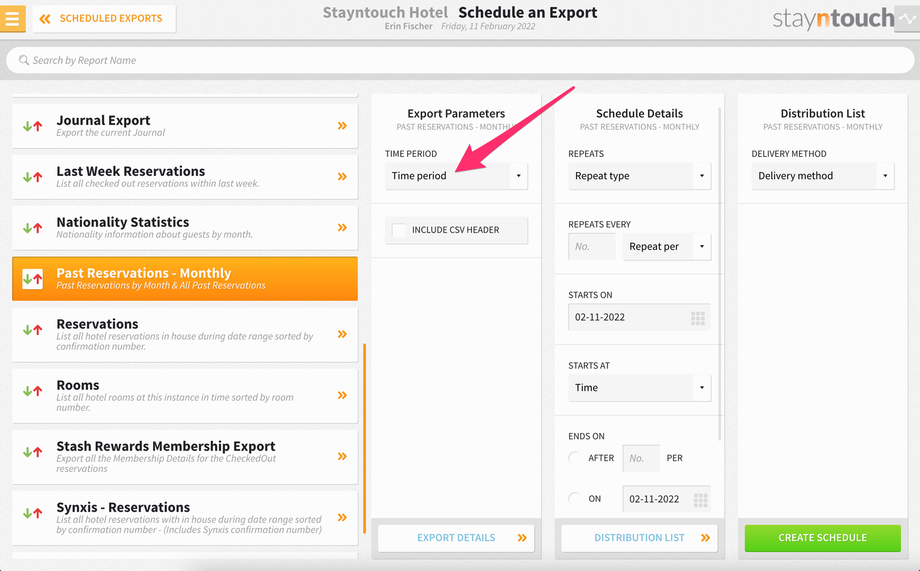Click the Journal Export arrows icon

coord(32,126)
